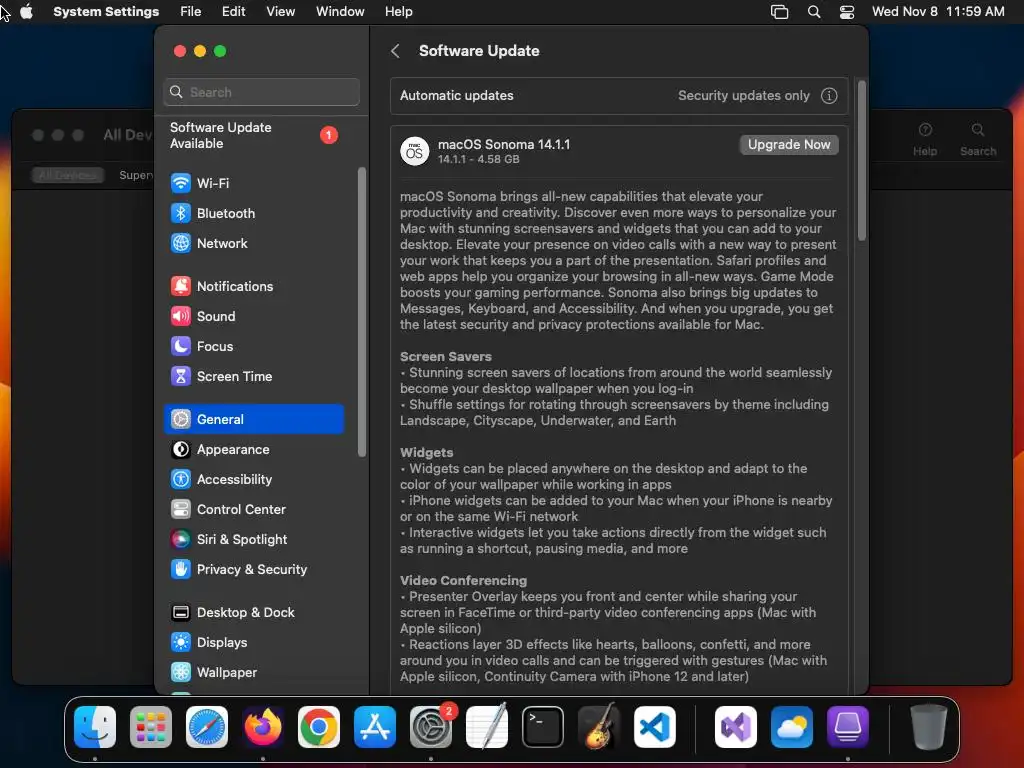Click the sidebar scrollbar

362,312
